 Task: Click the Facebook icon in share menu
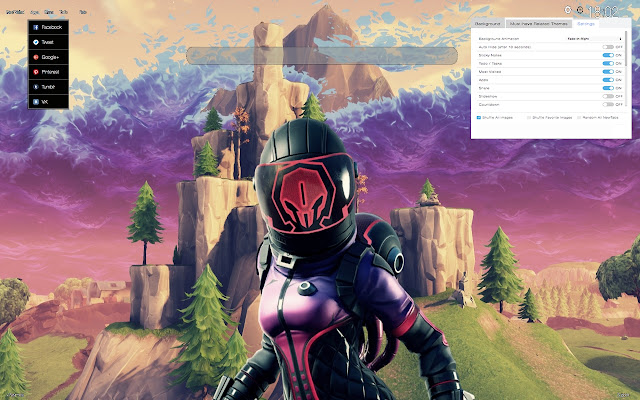point(36,27)
